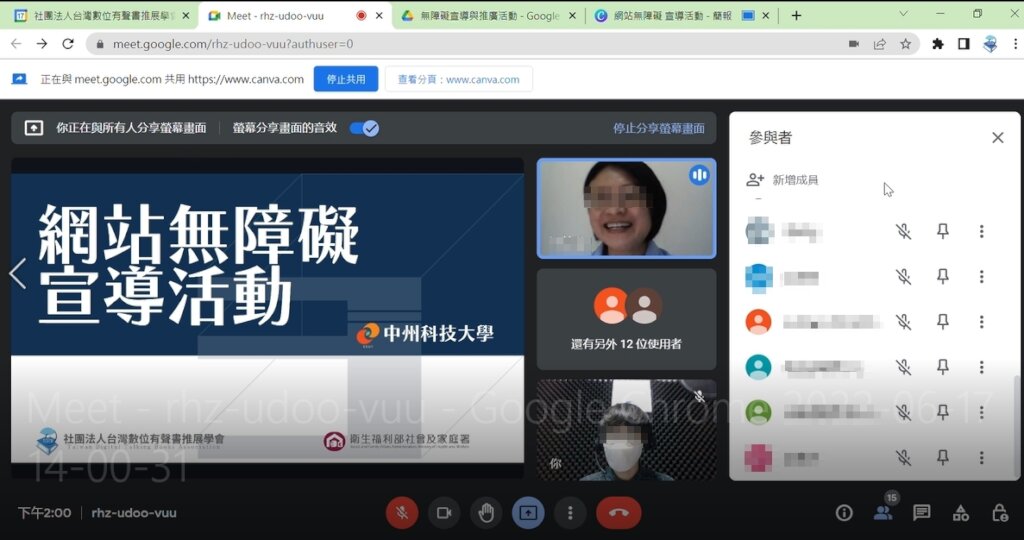Raise hand in the meeting

(x=486, y=513)
